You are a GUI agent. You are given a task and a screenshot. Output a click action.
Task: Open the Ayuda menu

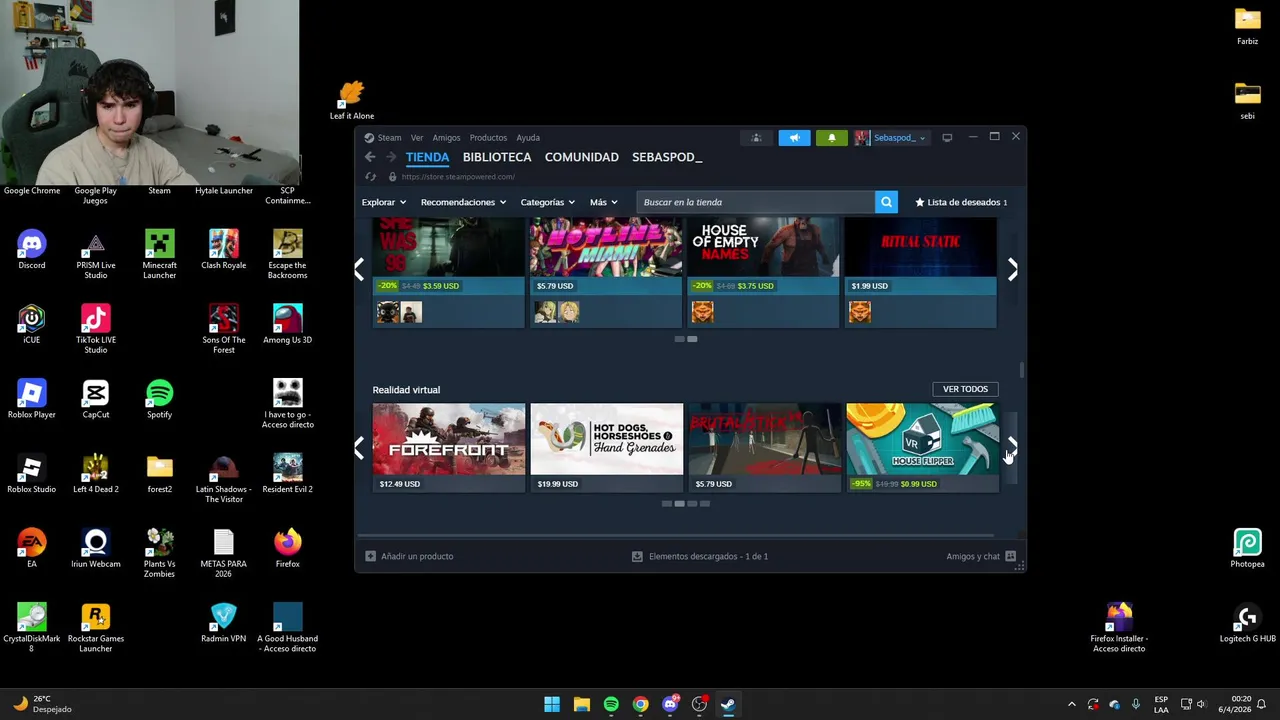[528, 138]
